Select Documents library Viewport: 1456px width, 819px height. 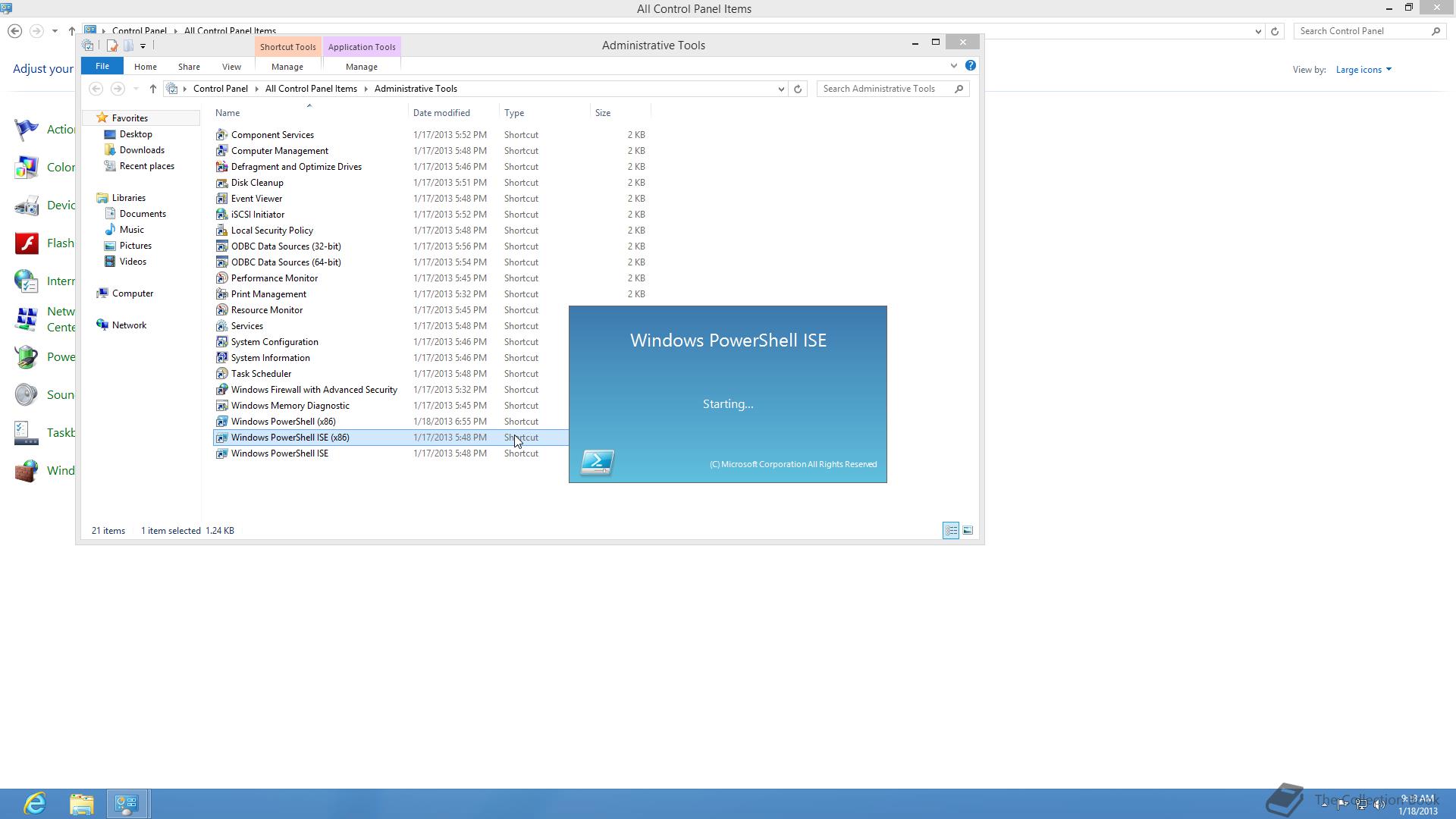tap(143, 214)
